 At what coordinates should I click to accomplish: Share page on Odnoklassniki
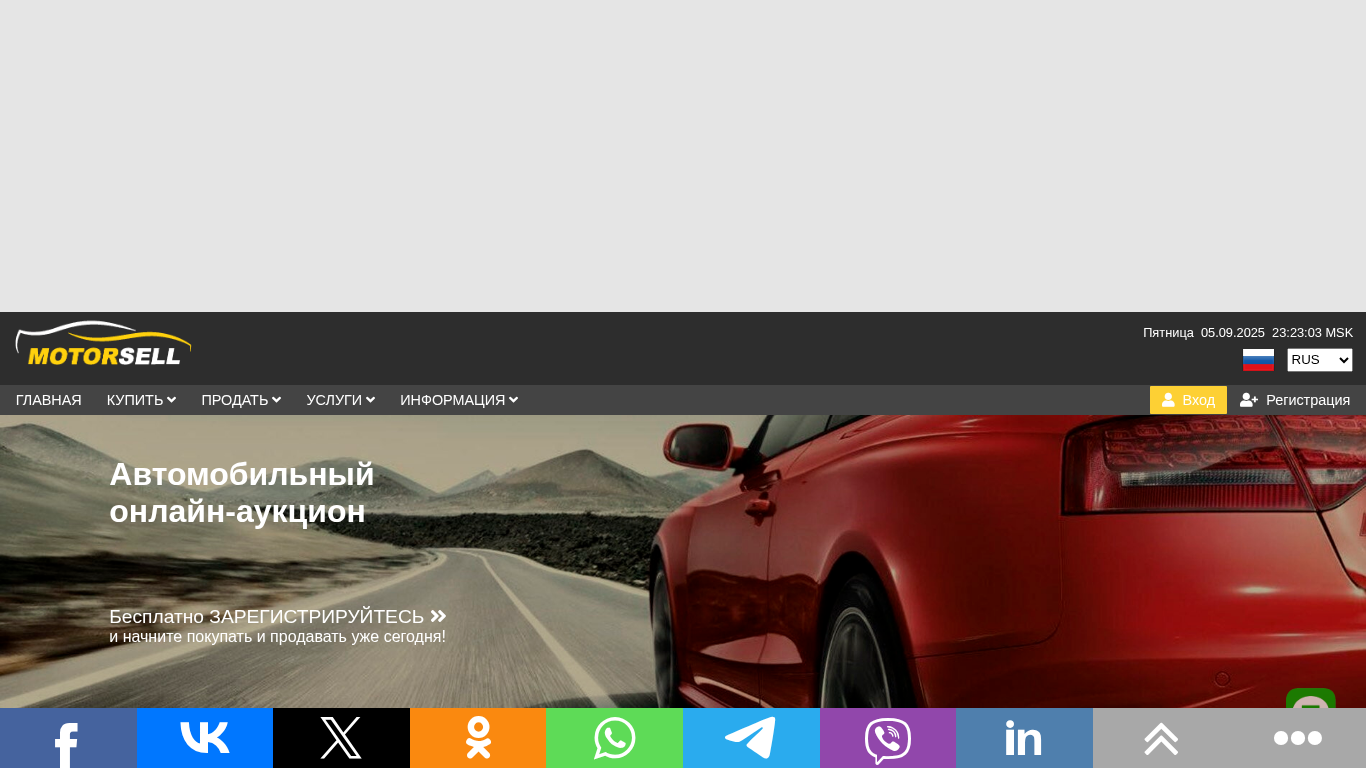tap(478, 738)
